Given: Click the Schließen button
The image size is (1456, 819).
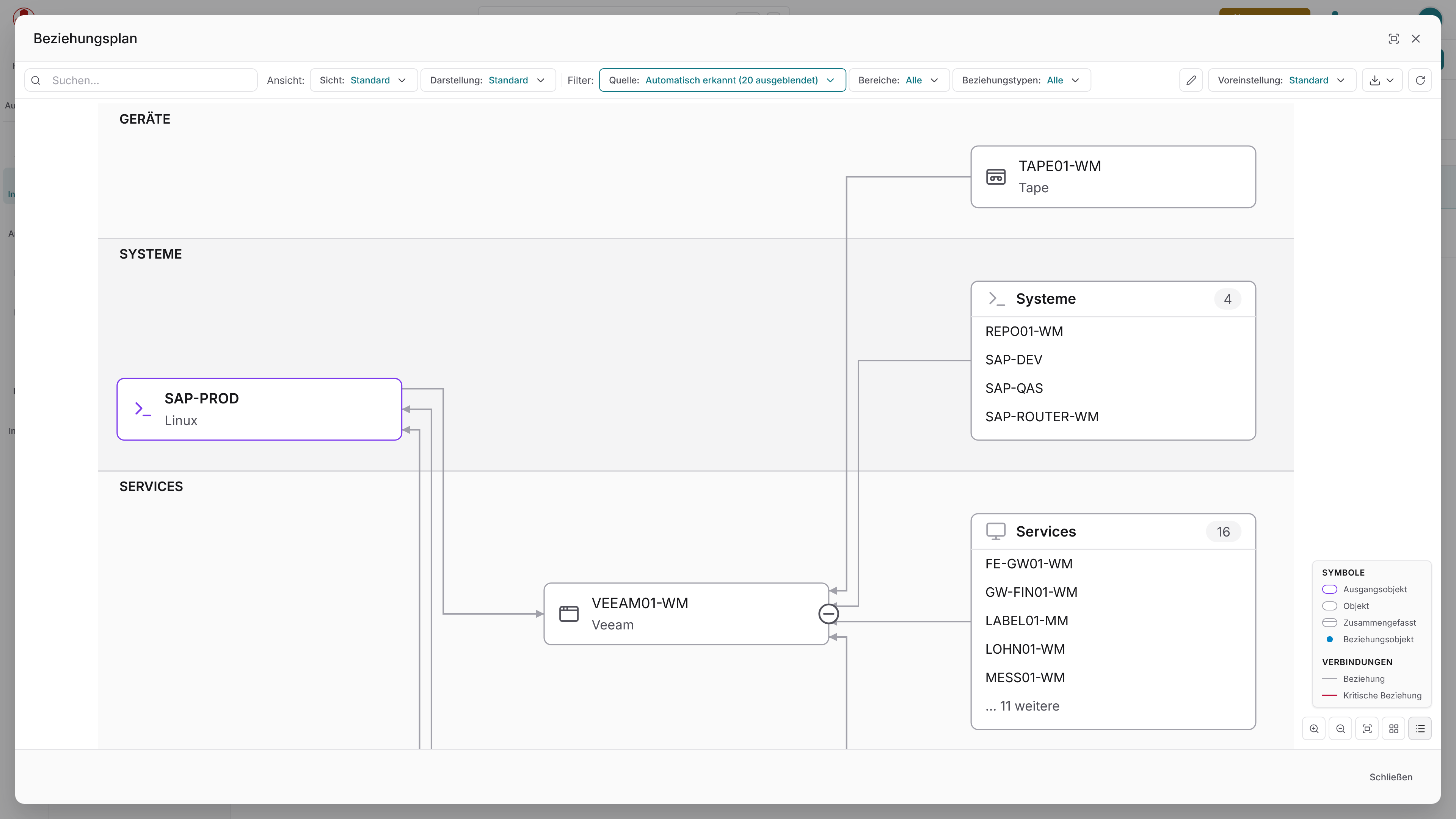Looking at the screenshot, I should click(x=1390, y=777).
